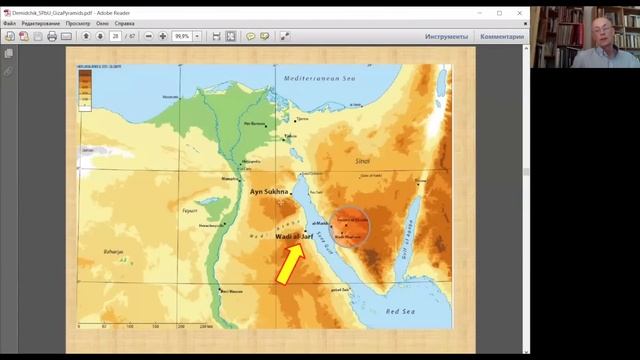Show page thumbnails panel in left sidebar
Screen dimensions: 640x360
pyautogui.click(x=9, y=53)
